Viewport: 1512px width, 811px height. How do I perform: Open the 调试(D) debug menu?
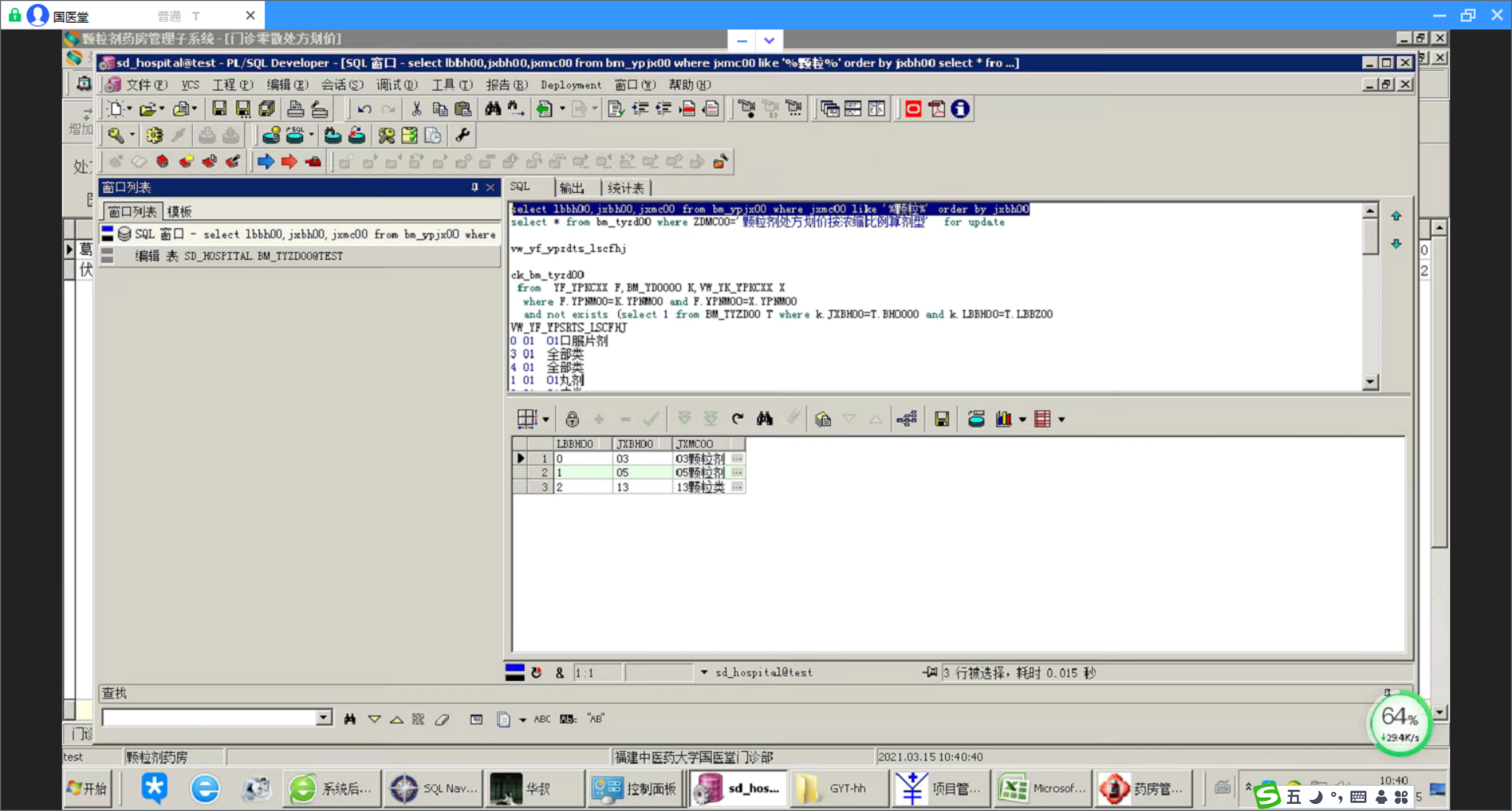click(396, 85)
